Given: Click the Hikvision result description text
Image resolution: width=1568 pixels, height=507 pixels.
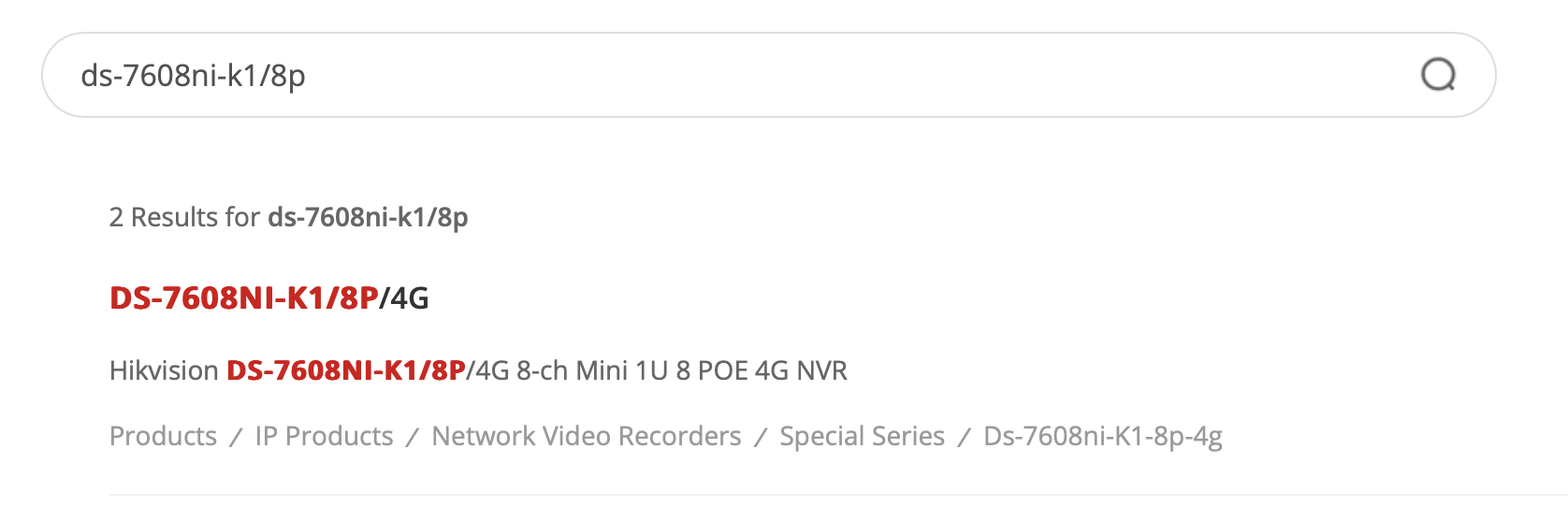Looking at the screenshot, I should [x=478, y=370].
